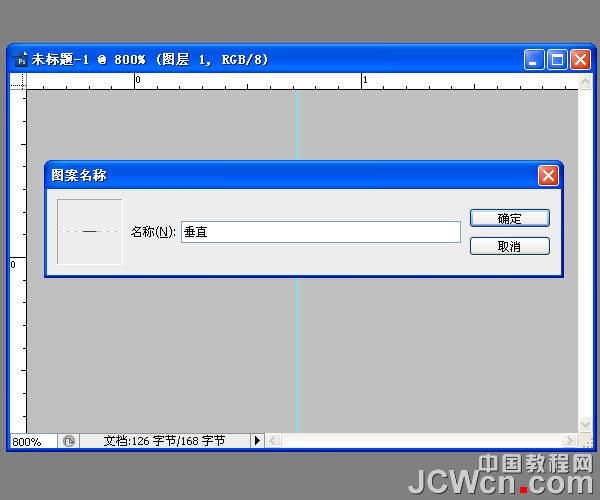Image resolution: width=600 pixels, height=500 pixels.
Task: Click the 图案名称 dialog title text
Action: (79, 175)
